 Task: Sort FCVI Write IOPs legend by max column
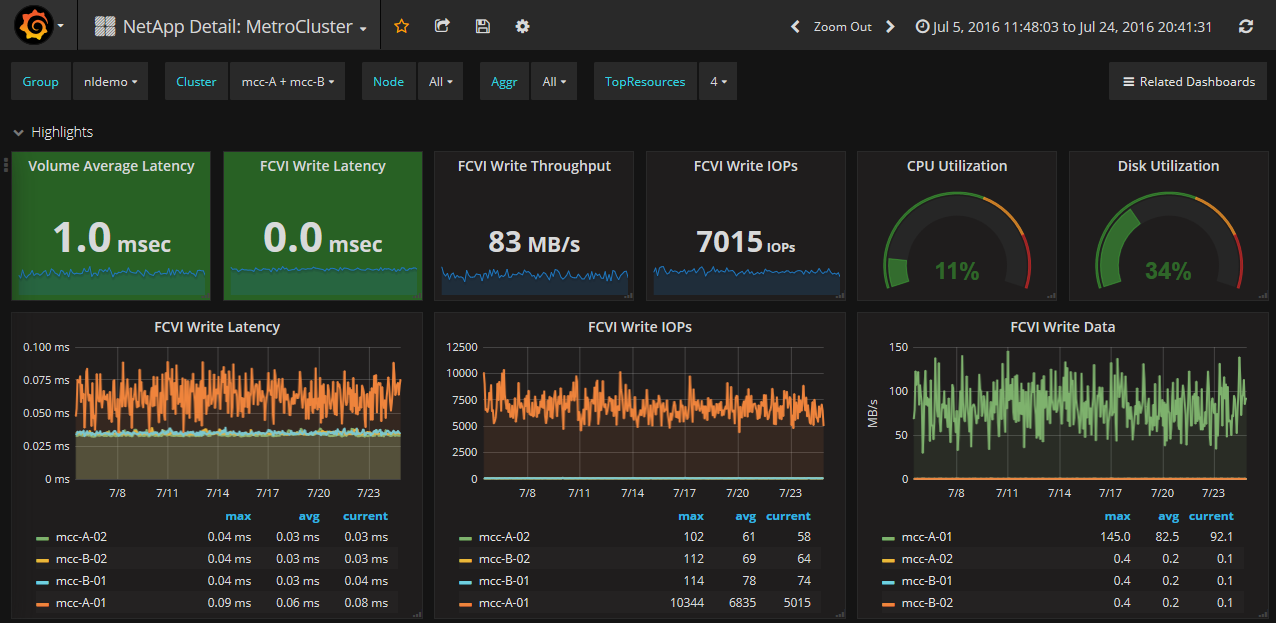click(x=691, y=516)
